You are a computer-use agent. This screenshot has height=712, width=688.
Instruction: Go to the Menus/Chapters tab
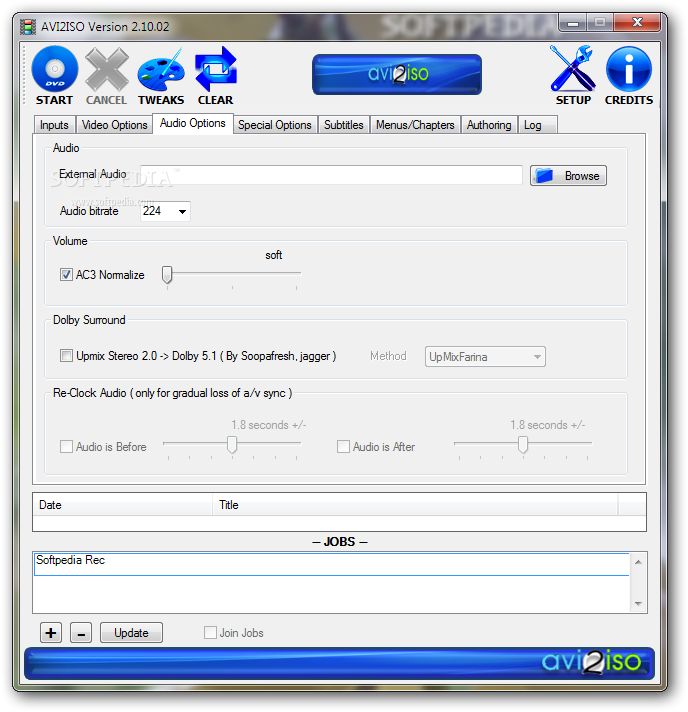pyautogui.click(x=415, y=125)
